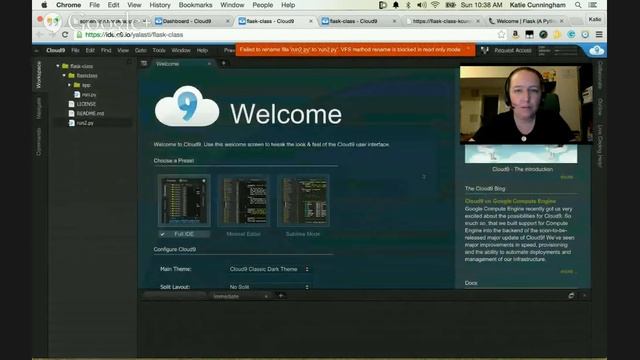
Task: Open the Cloud9 Edit menu
Action: [90, 50]
